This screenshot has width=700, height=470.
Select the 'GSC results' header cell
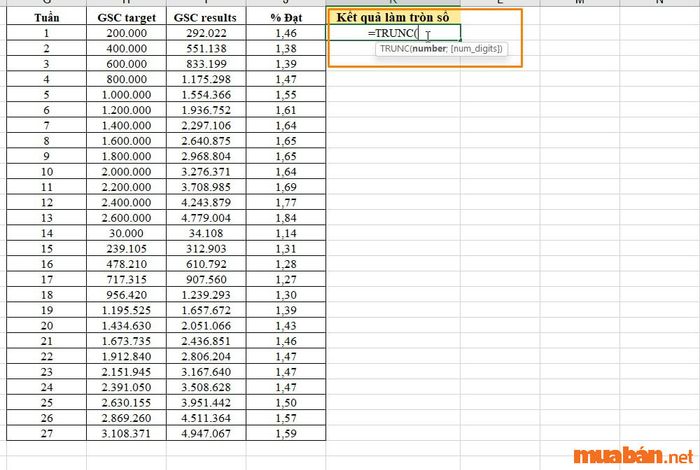(x=206, y=17)
